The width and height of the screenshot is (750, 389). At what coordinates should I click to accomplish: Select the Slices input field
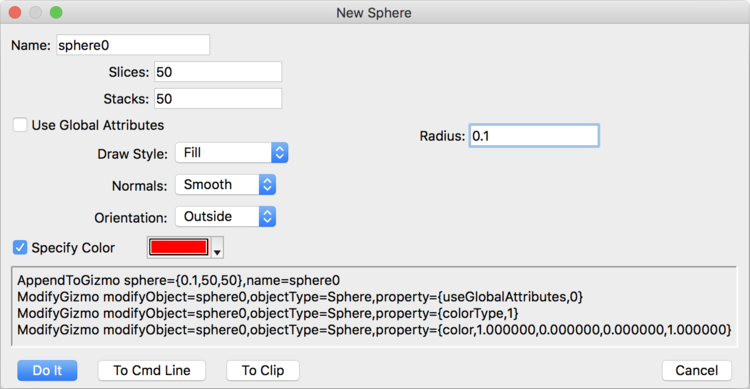click(x=218, y=72)
